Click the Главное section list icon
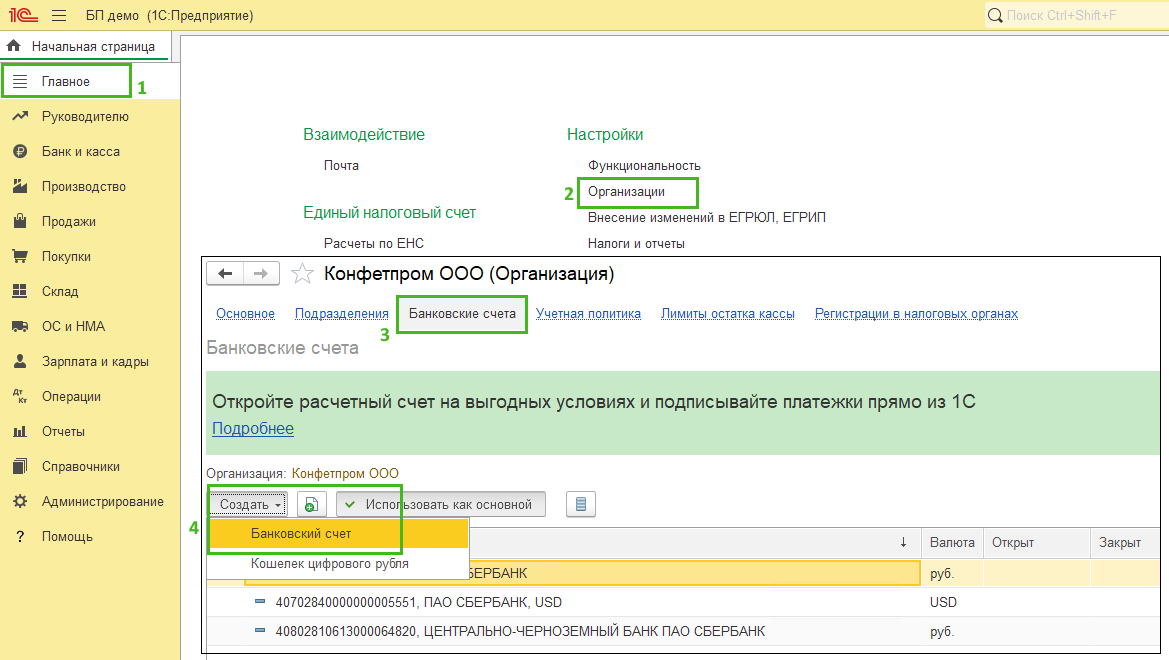Screen dimensions: 1169x660 pyautogui.click(x=20, y=81)
